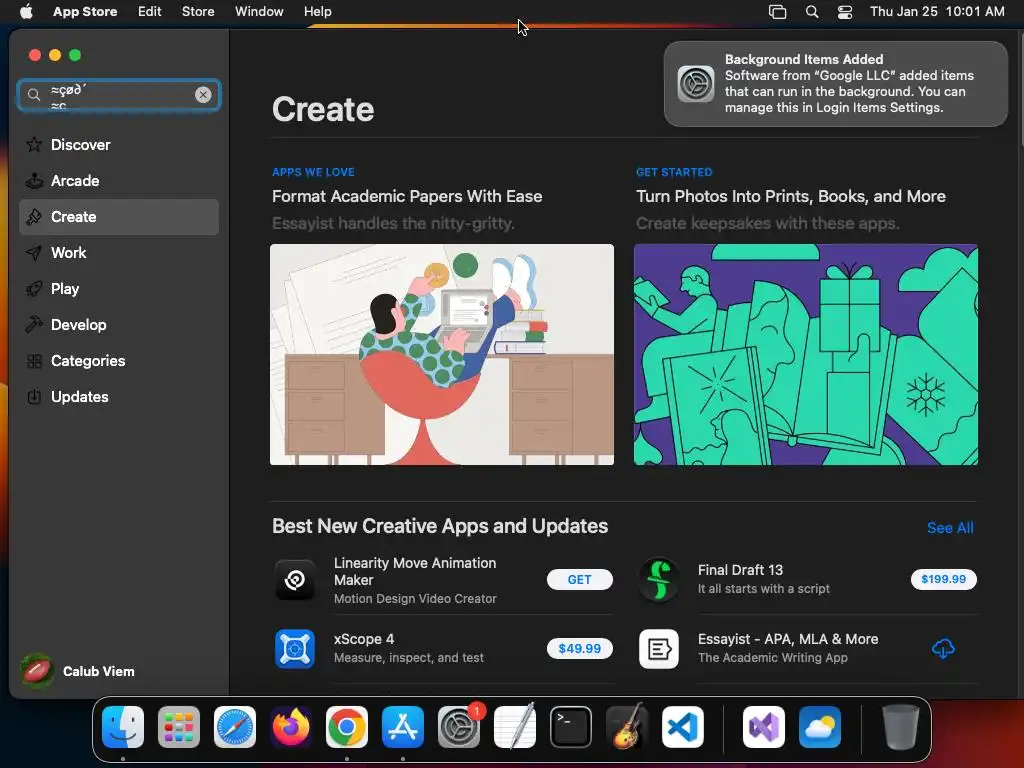Open Spotlight search in menu bar
1024x768 pixels.
click(x=812, y=12)
